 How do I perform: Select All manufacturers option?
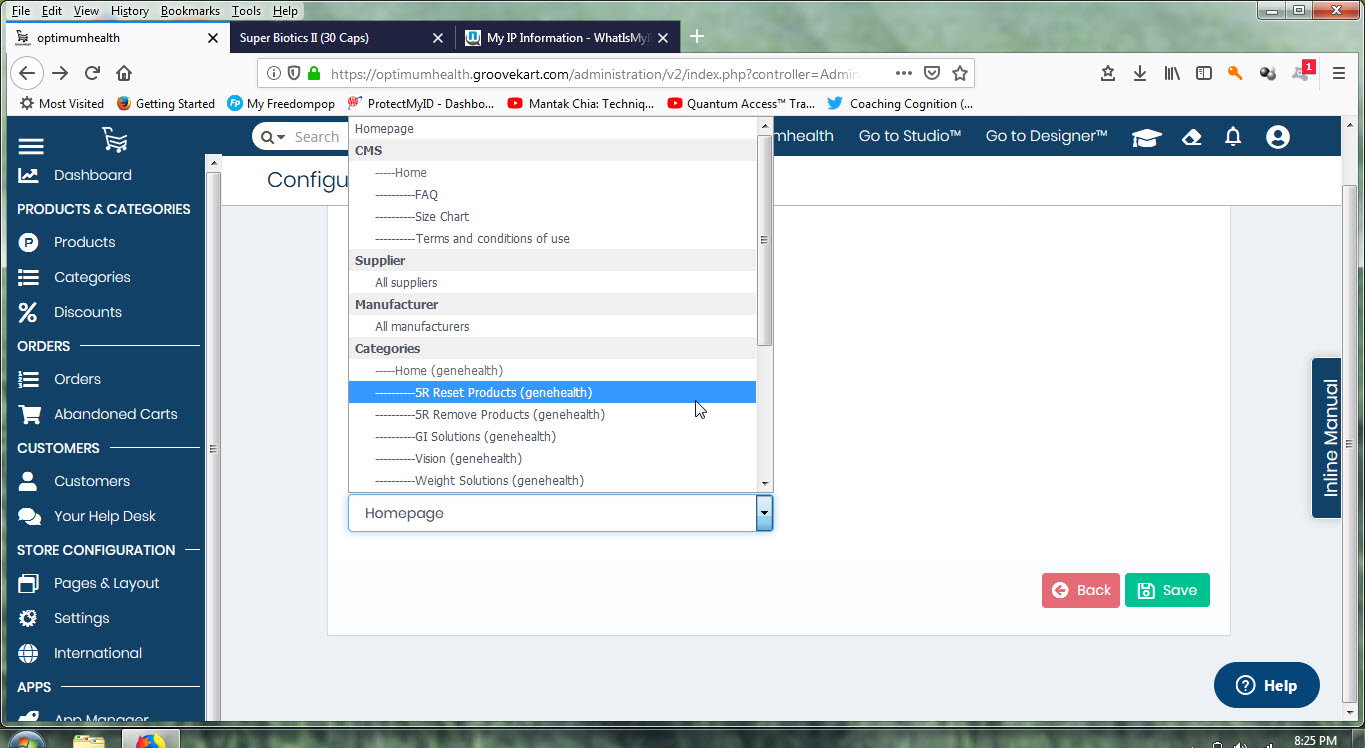click(552, 326)
